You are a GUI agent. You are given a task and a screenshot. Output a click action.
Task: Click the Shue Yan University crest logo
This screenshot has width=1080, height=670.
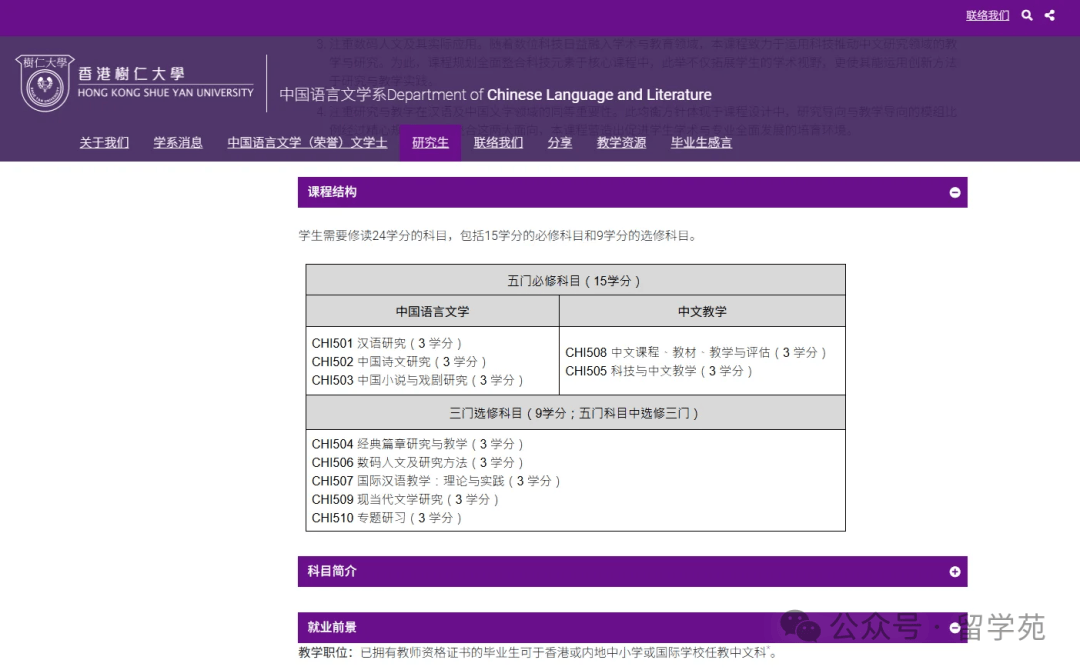tap(45, 84)
